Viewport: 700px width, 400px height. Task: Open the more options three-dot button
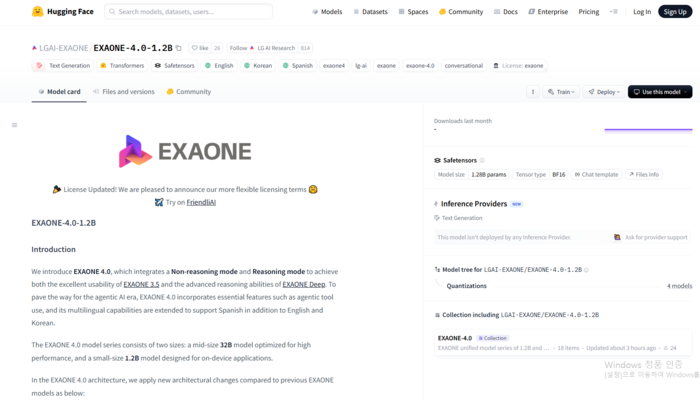(533, 92)
